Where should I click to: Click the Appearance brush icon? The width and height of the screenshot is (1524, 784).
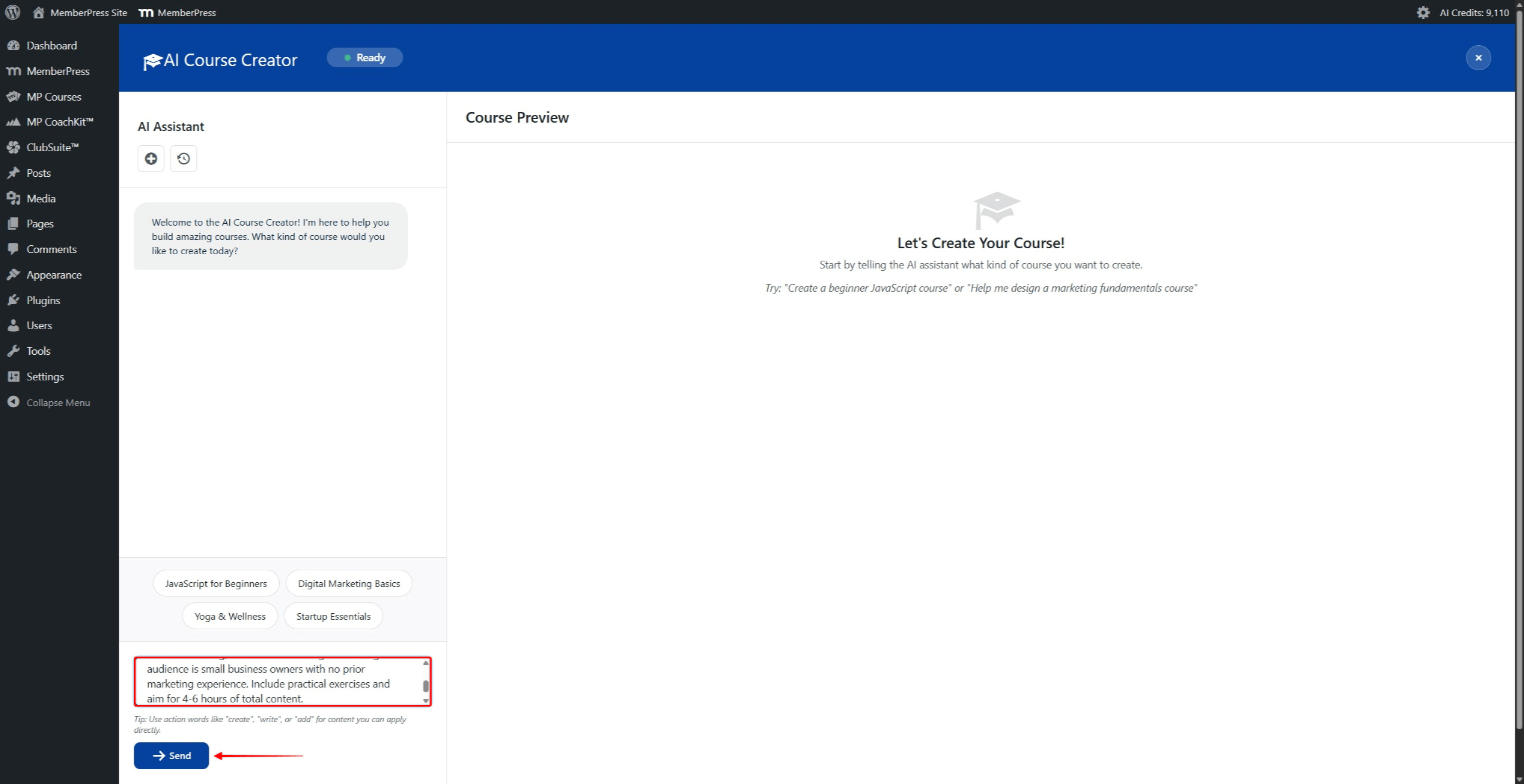tap(14, 274)
